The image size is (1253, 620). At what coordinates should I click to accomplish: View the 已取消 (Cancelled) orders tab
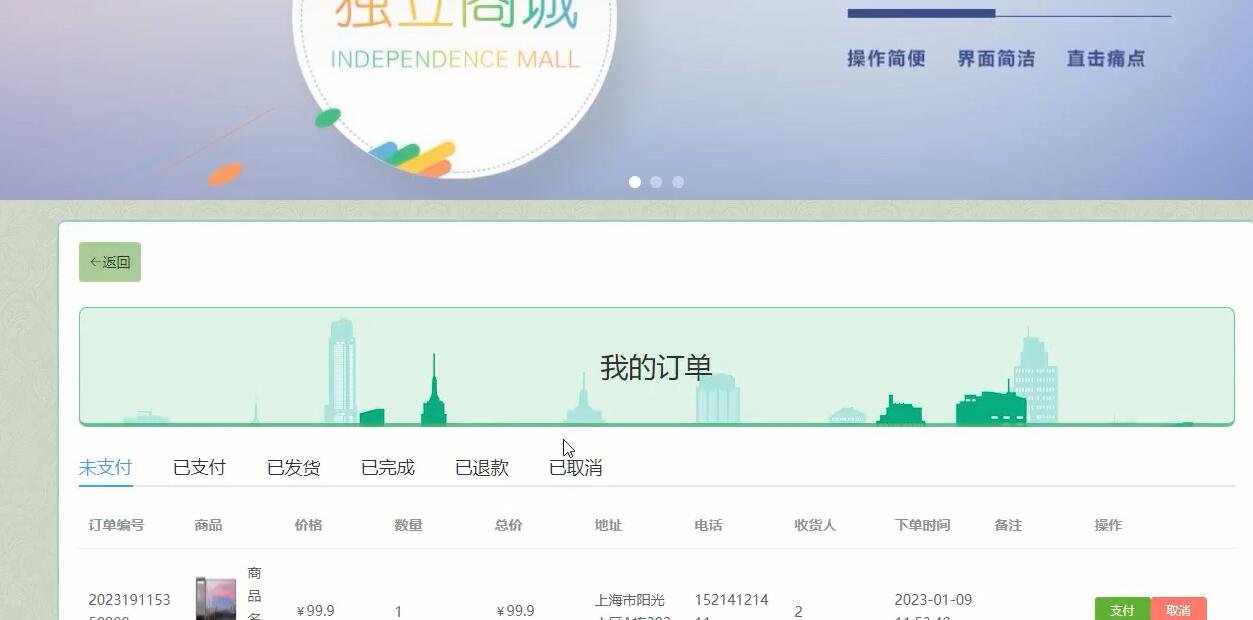[x=575, y=466]
